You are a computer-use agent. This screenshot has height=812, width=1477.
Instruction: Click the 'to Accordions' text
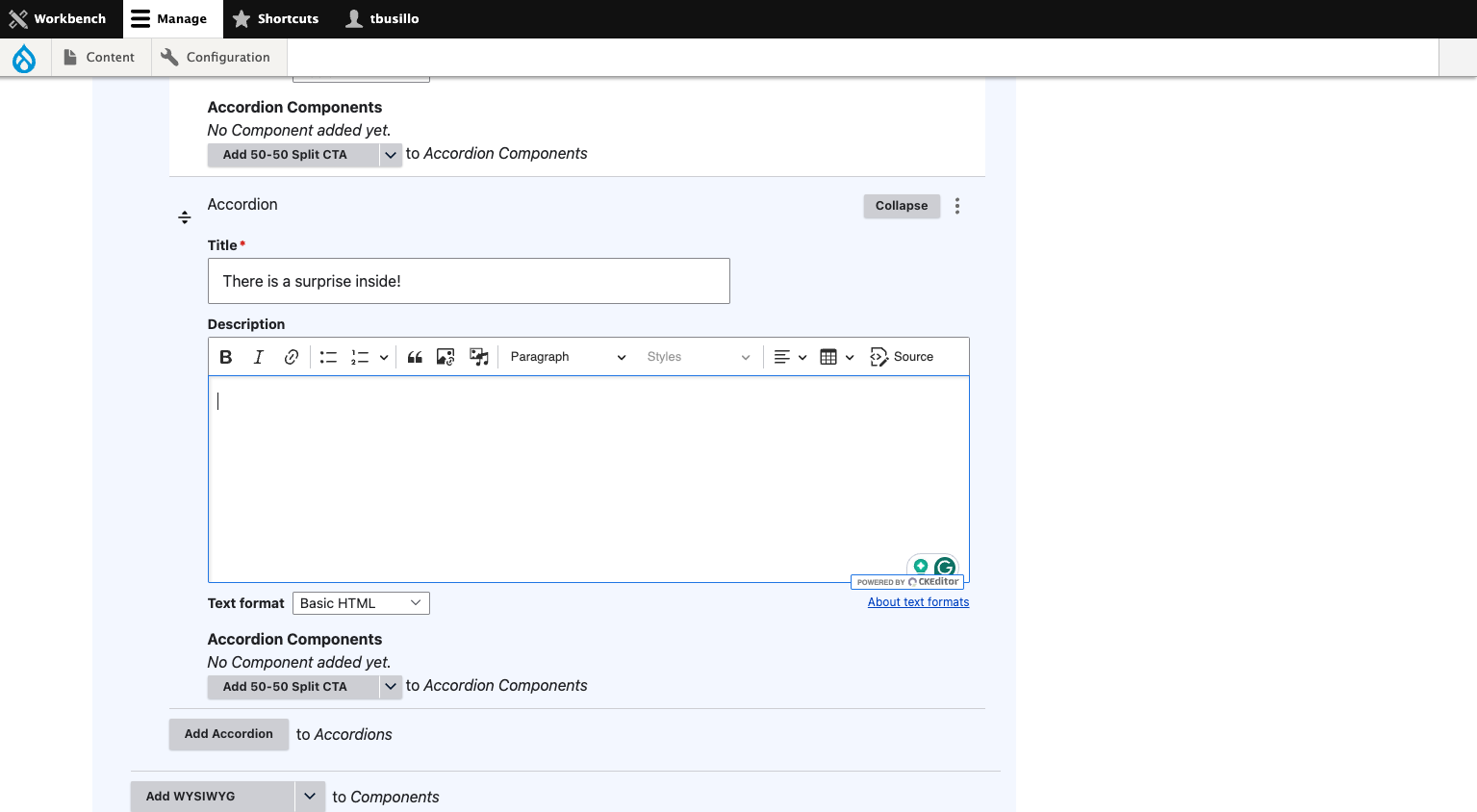tap(344, 735)
